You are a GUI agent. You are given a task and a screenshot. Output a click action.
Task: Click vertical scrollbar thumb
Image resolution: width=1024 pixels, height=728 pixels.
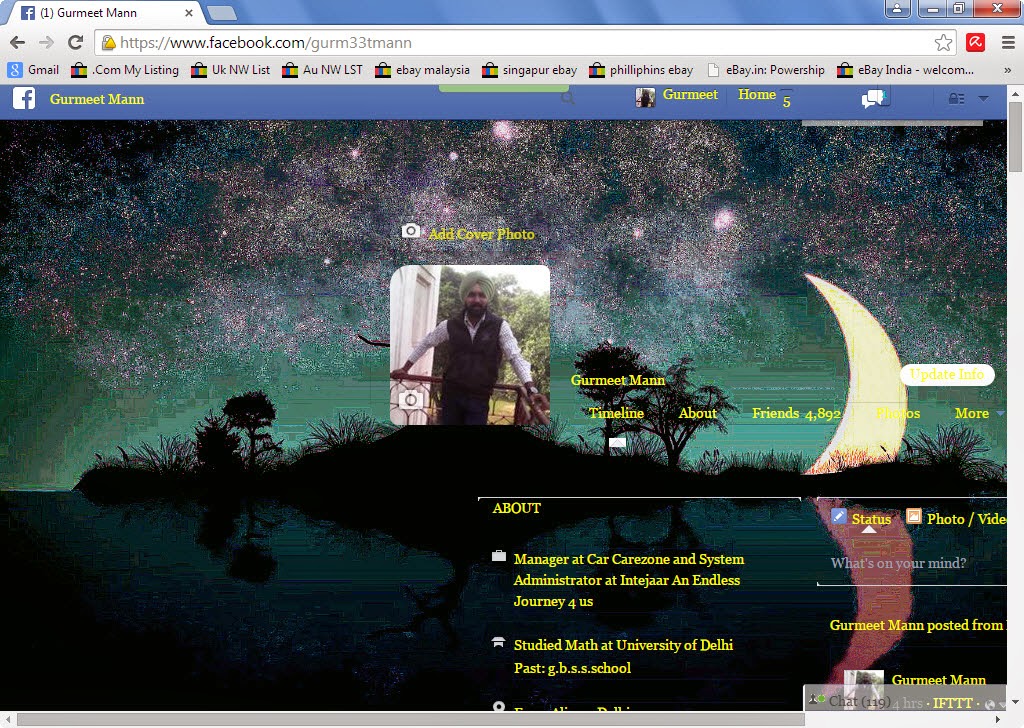(x=1015, y=136)
